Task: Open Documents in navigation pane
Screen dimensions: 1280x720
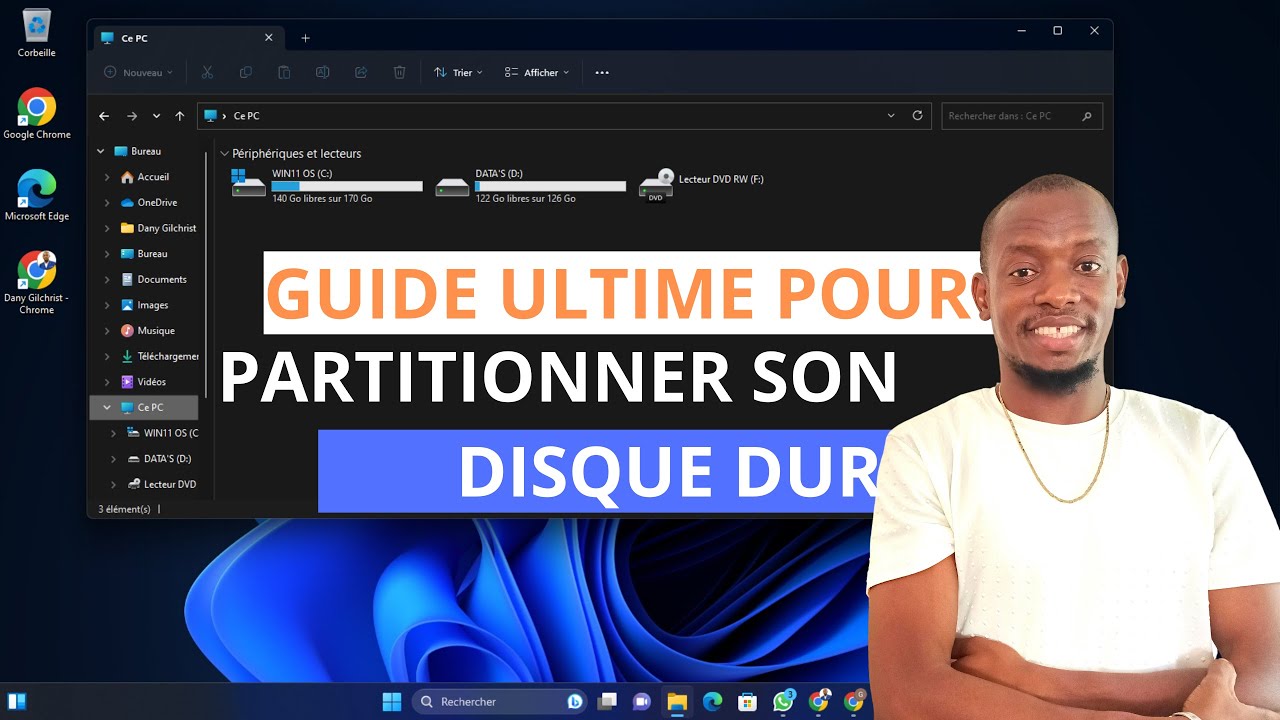Action: click(x=153, y=279)
